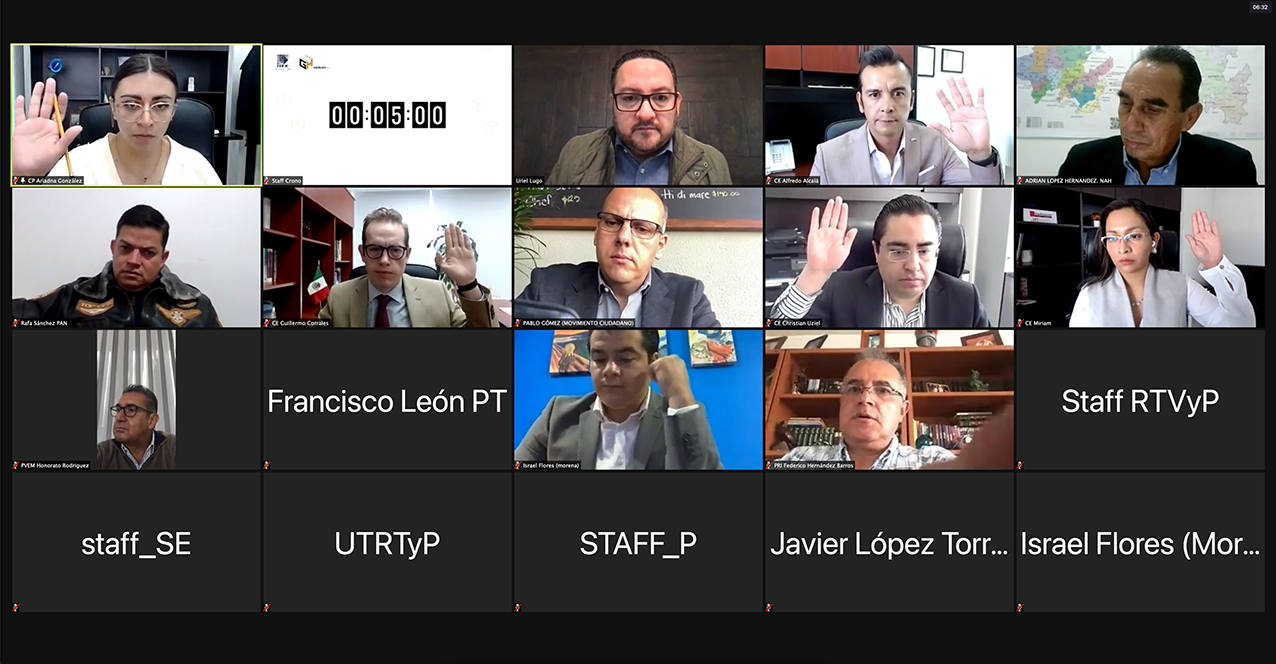Click muted mic icon beside CE Miriam
This screenshot has height=664, width=1276.
point(1020,323)
